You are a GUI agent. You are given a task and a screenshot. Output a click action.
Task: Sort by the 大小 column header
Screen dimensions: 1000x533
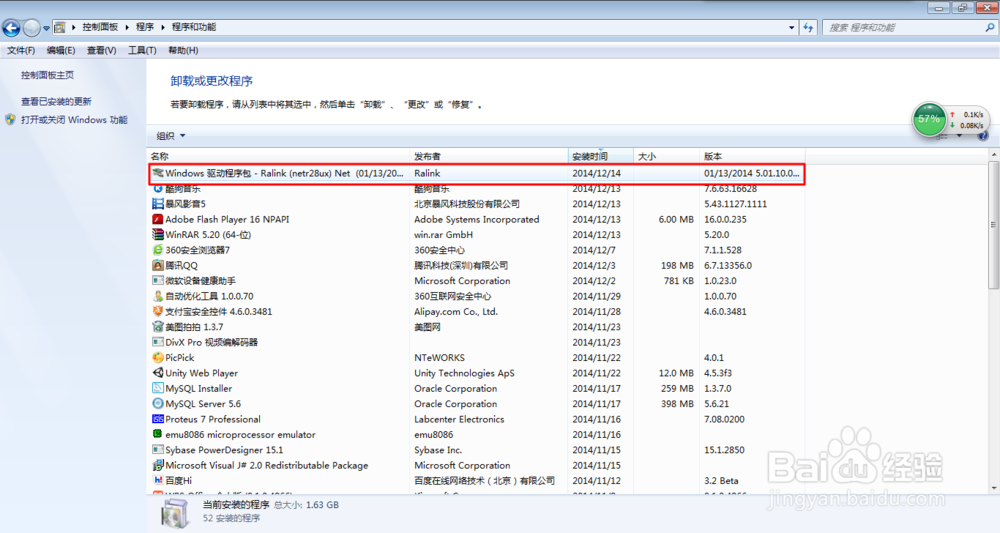coord(666,156)
